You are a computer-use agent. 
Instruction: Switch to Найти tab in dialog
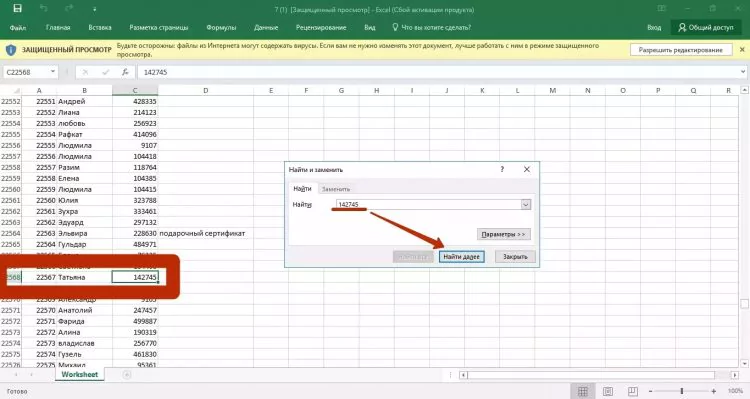coord(302,188)
